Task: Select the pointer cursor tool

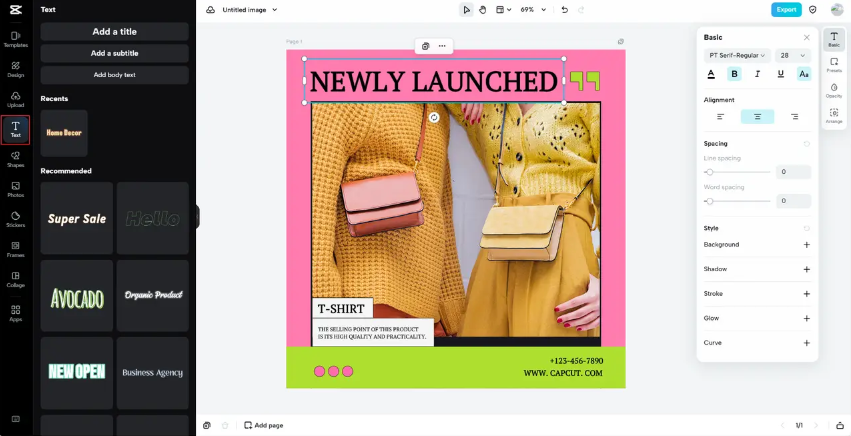Action: click(466, 10)
